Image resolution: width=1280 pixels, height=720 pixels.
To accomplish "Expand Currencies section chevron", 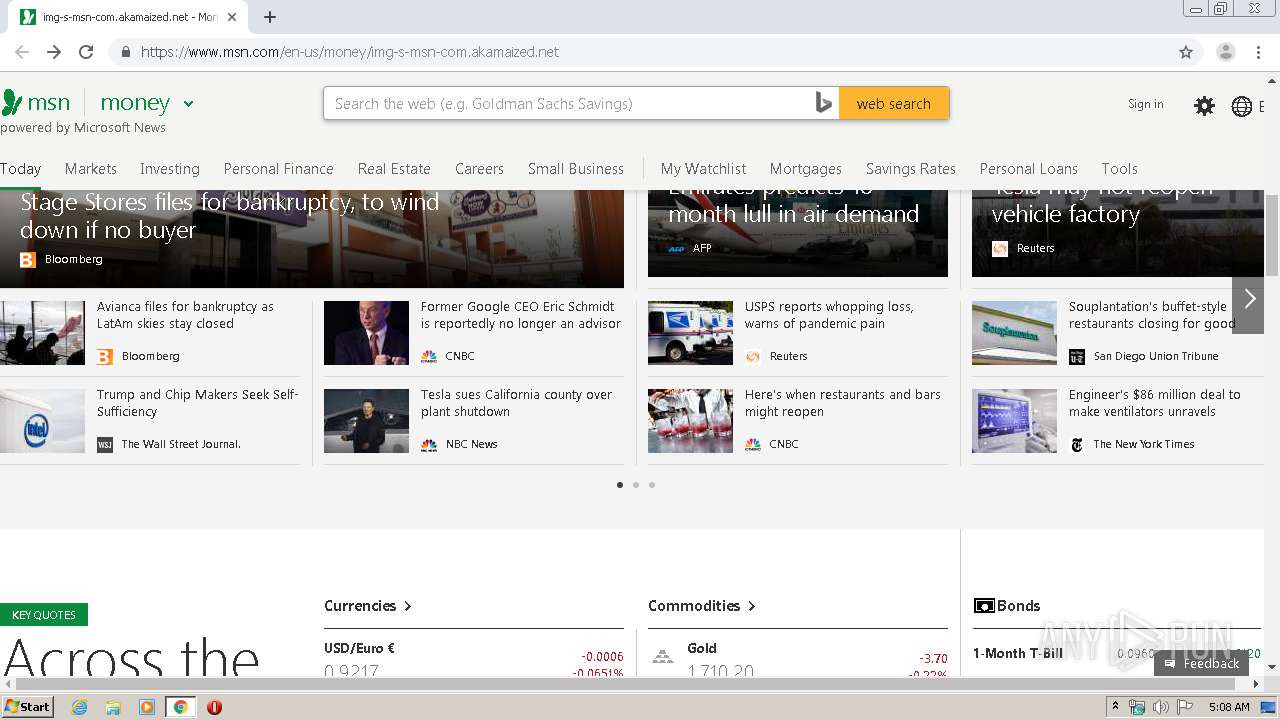I will [x=408, y=606].
